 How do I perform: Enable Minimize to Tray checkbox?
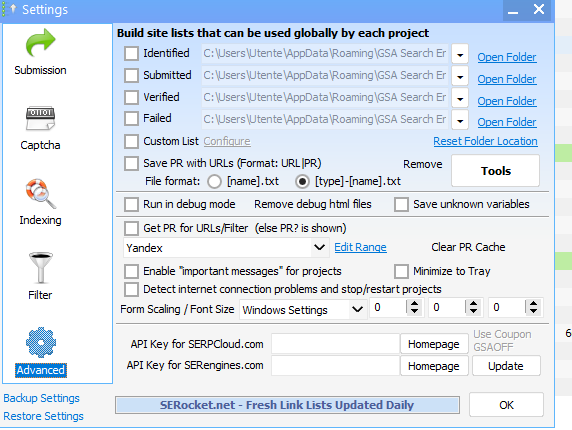401,271
